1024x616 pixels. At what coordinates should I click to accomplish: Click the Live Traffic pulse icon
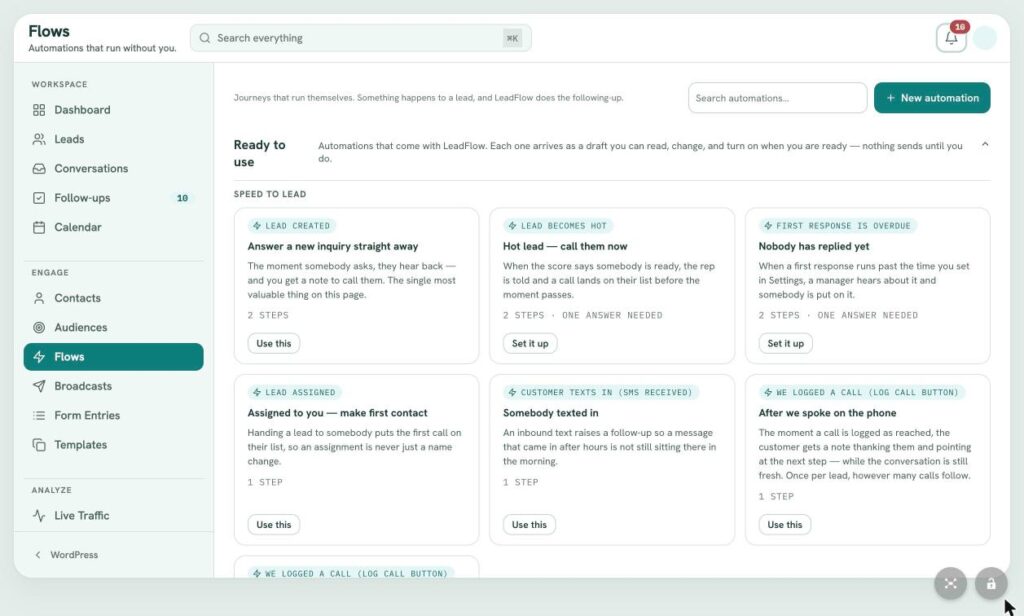pyautogui.click(x=39, y=515)
